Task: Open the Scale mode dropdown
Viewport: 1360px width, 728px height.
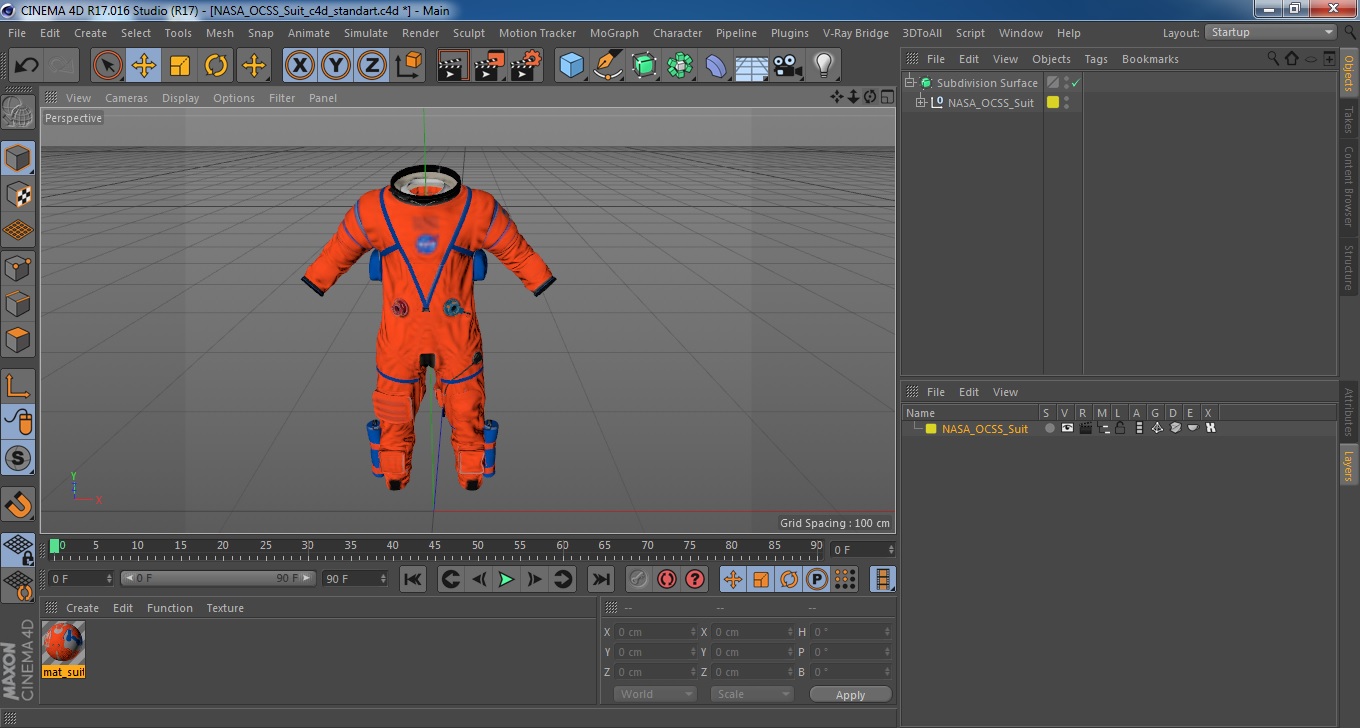Action: (x=752, y=694)
